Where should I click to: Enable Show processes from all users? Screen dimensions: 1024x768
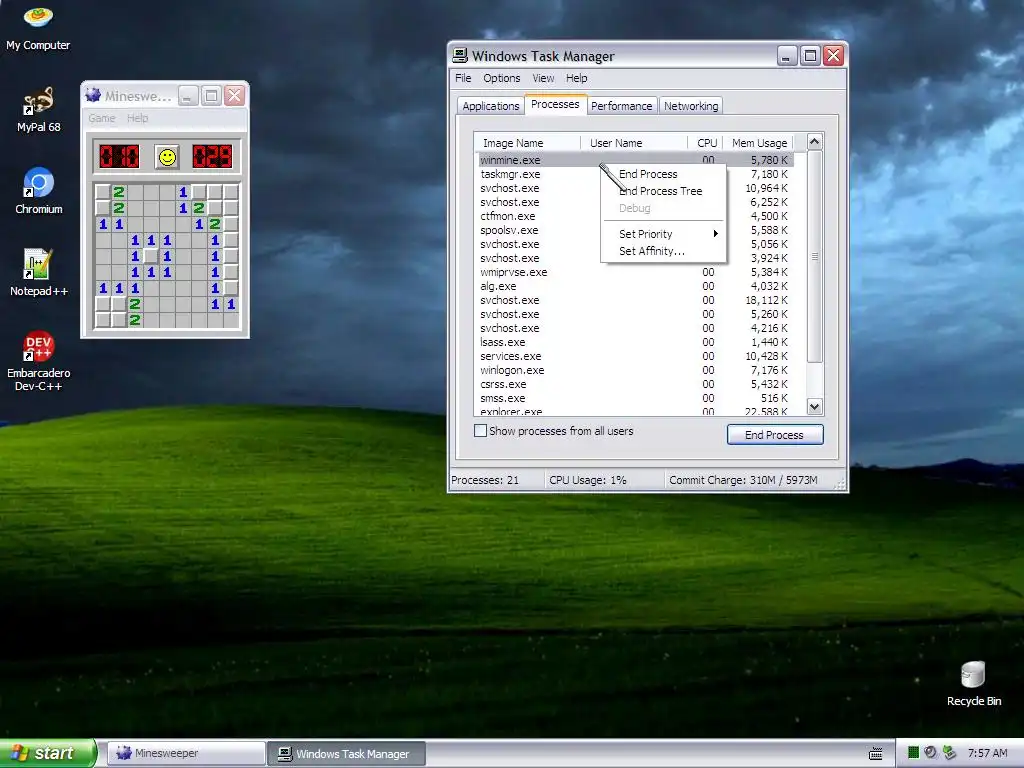point(480,431)
